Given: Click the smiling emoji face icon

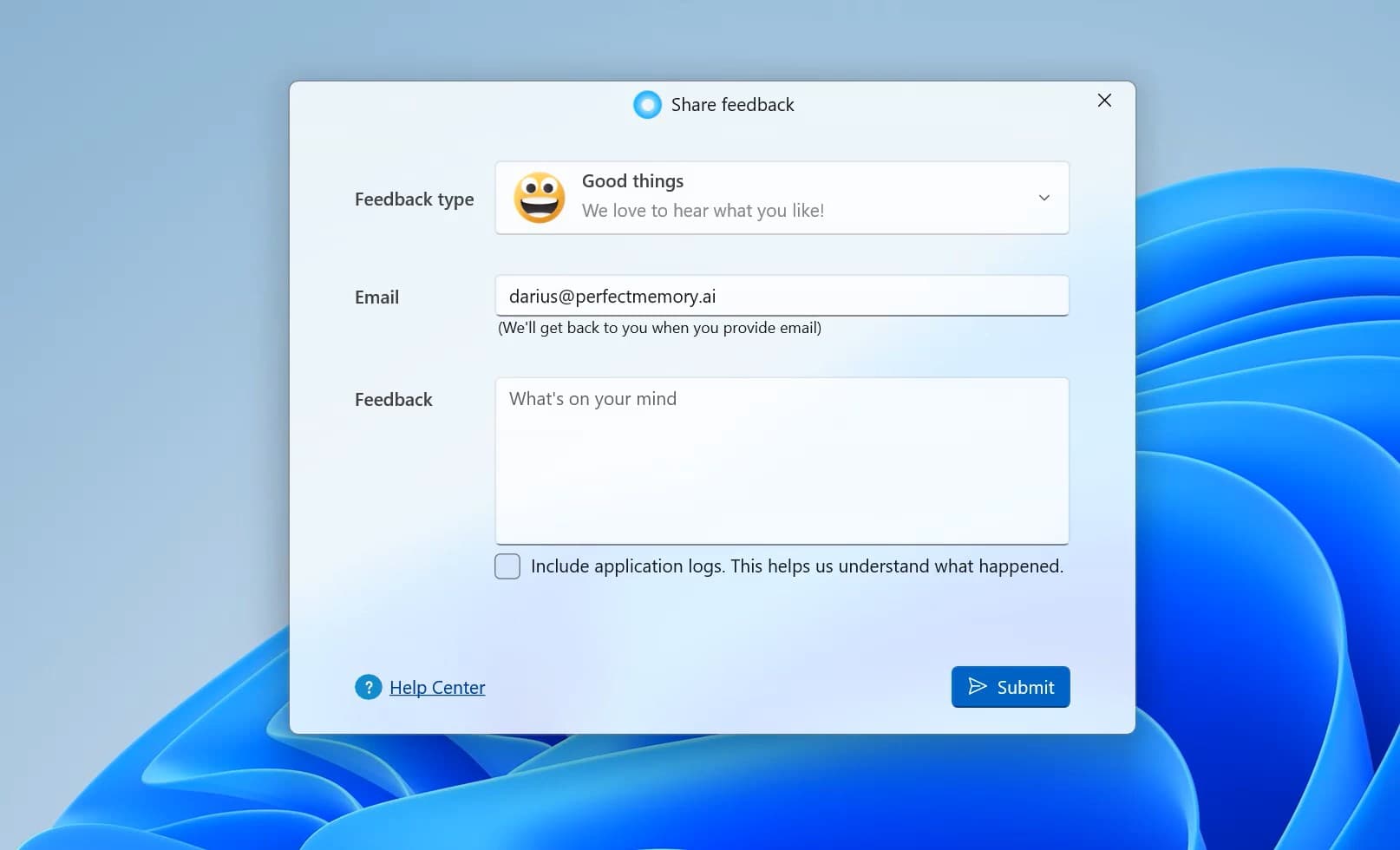Looking at the screenshot, I should (x=540, y=198).
